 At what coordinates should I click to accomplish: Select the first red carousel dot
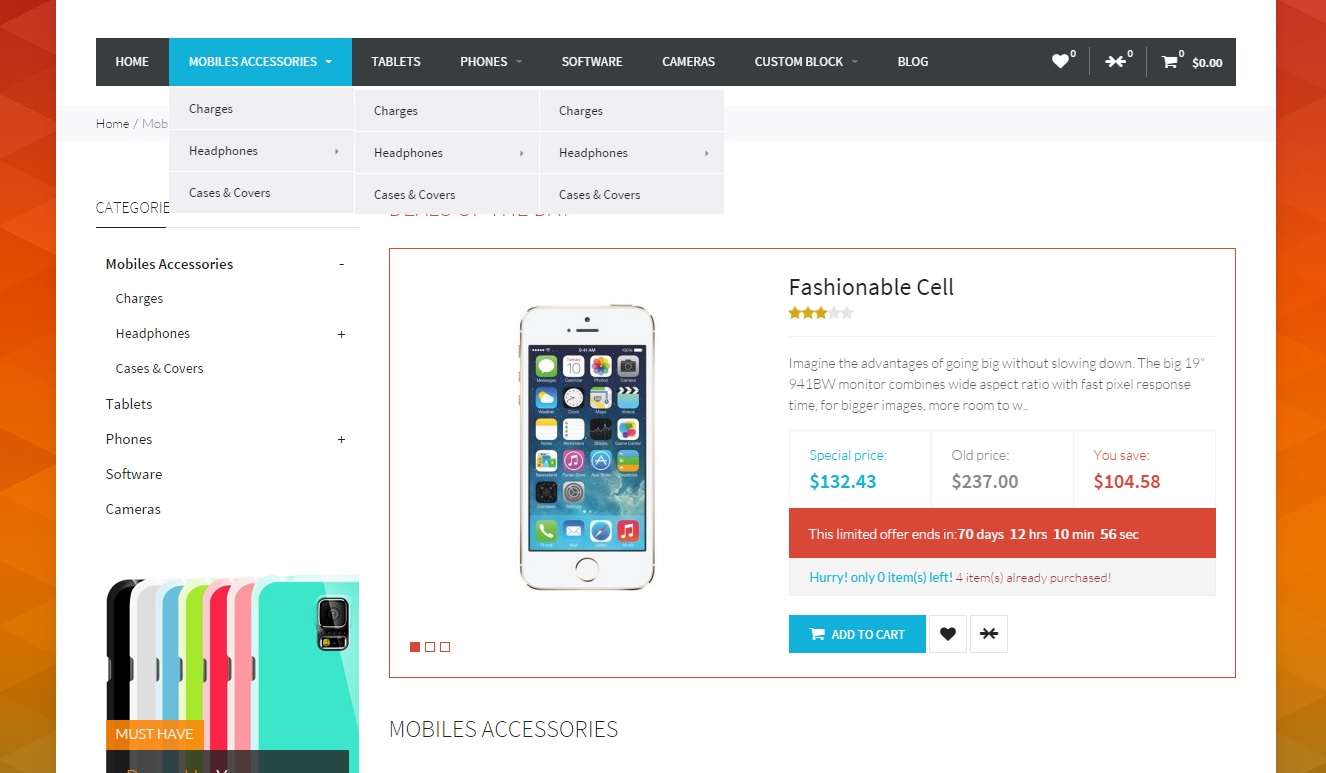pos(415,647)
